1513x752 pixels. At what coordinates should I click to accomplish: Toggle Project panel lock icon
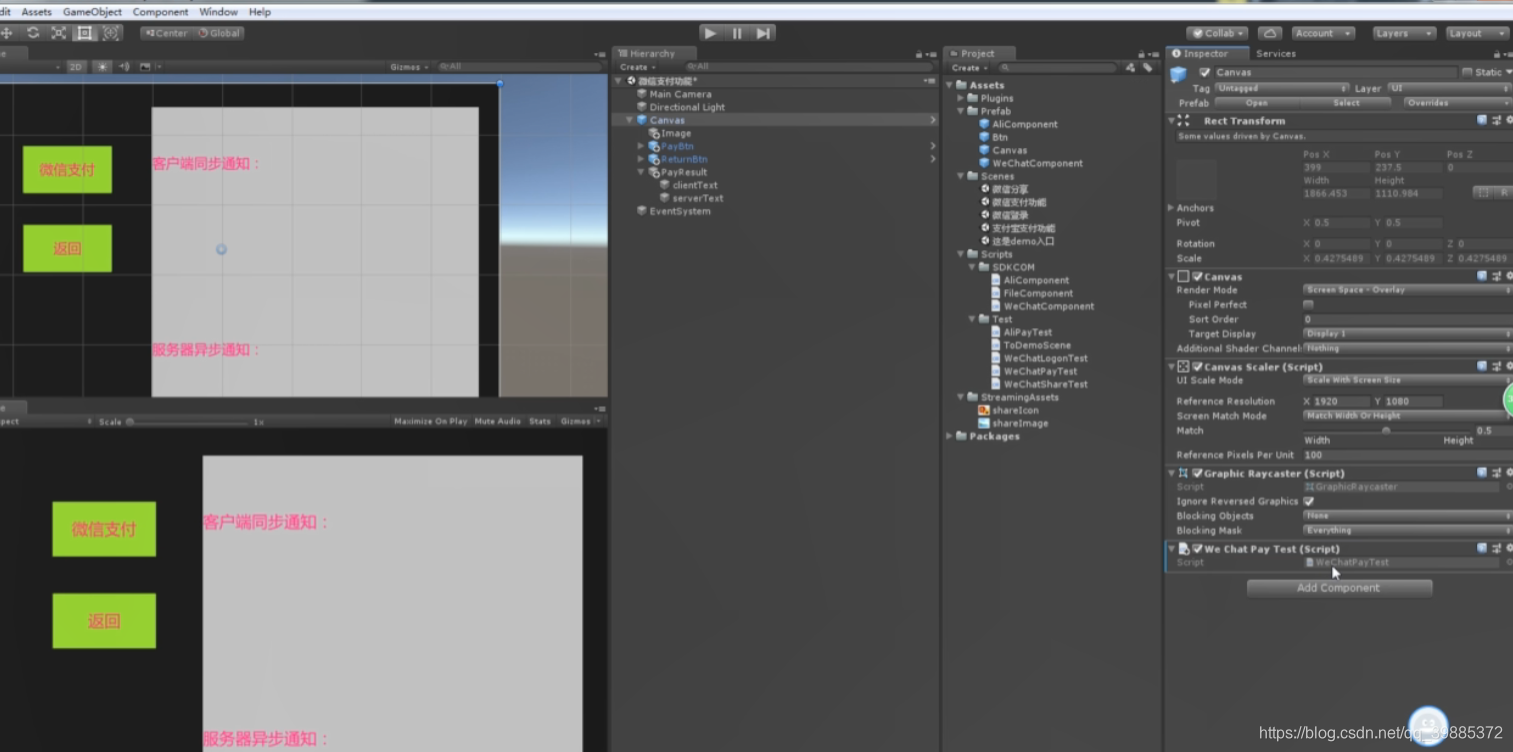(x=1141, y=54)
